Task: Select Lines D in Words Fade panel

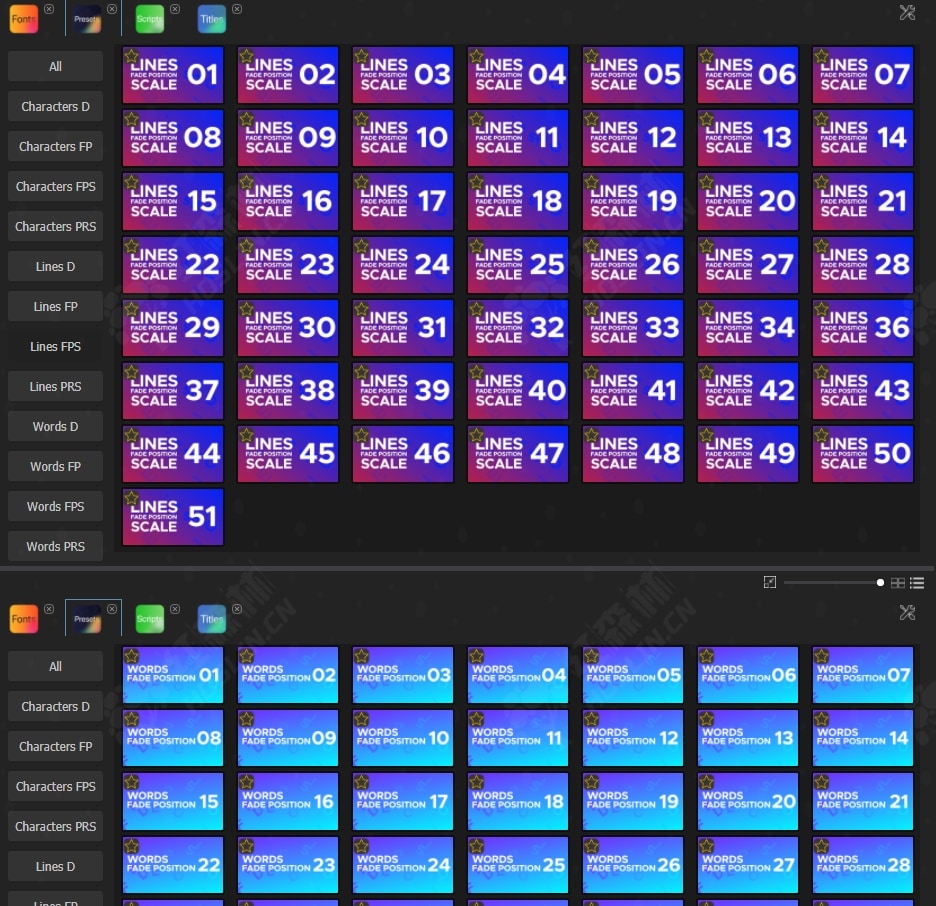Action: (x=56, y=866)
